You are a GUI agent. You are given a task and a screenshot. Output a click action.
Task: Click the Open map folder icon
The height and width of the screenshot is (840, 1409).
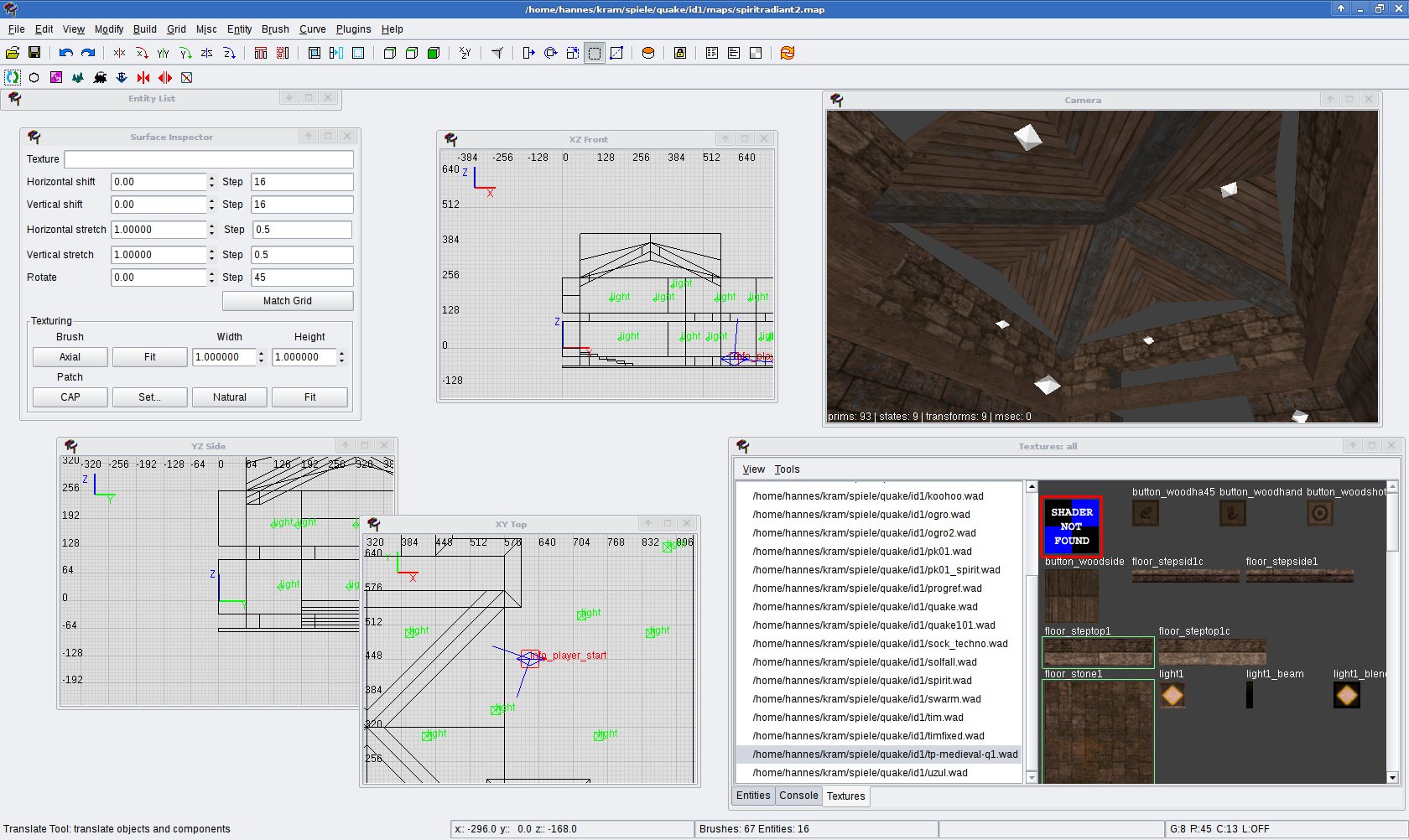(13, 53)
